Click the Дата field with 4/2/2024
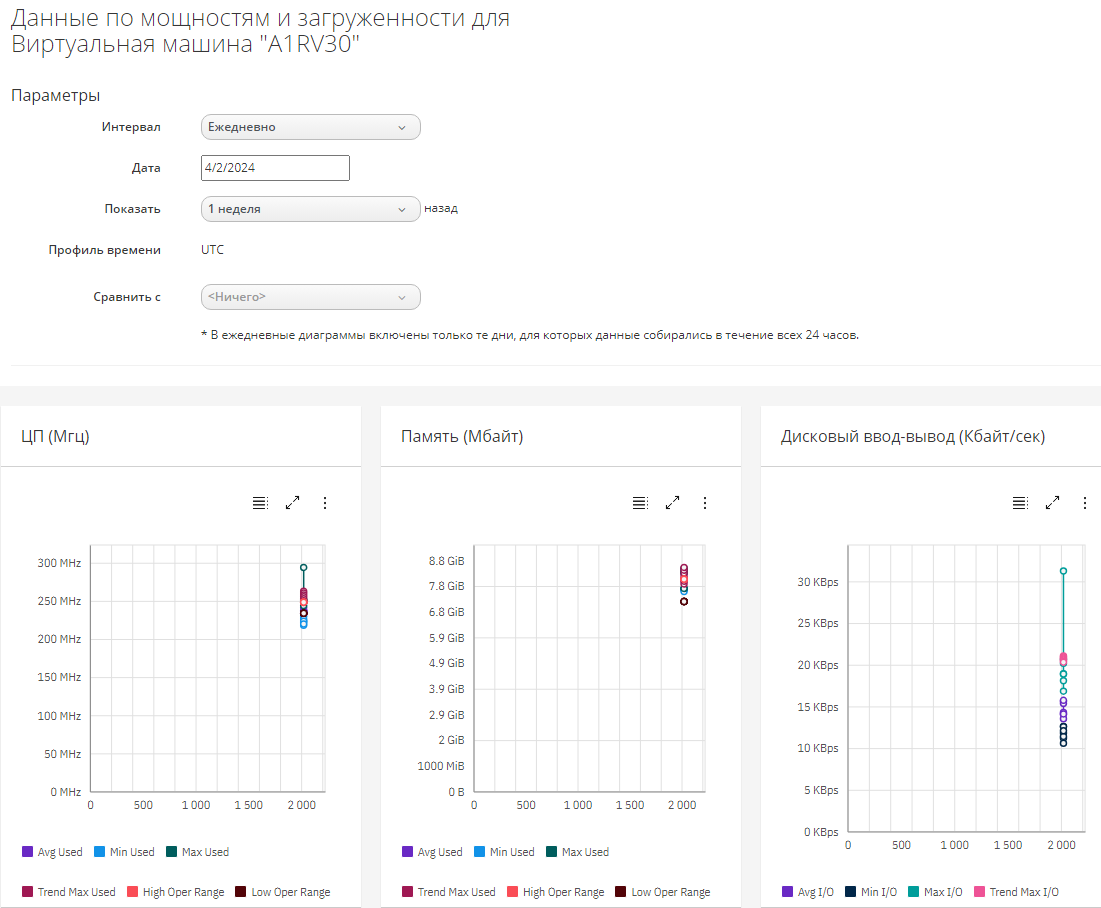Viewport: 1101px width, 908px height. coord(275,168)
